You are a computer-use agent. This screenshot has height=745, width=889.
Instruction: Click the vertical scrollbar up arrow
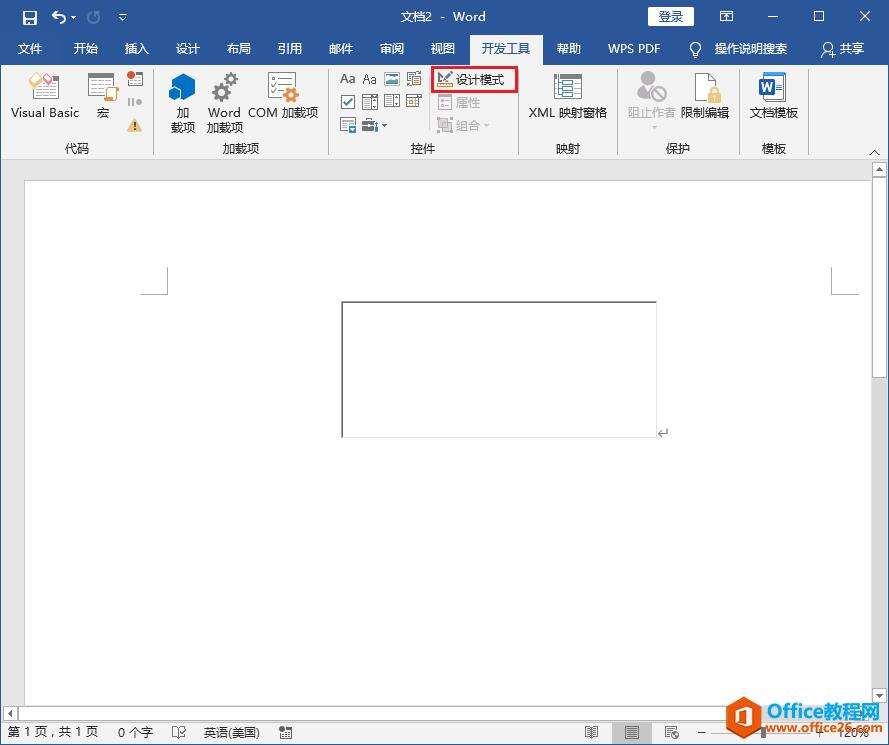tap(879, 170)
